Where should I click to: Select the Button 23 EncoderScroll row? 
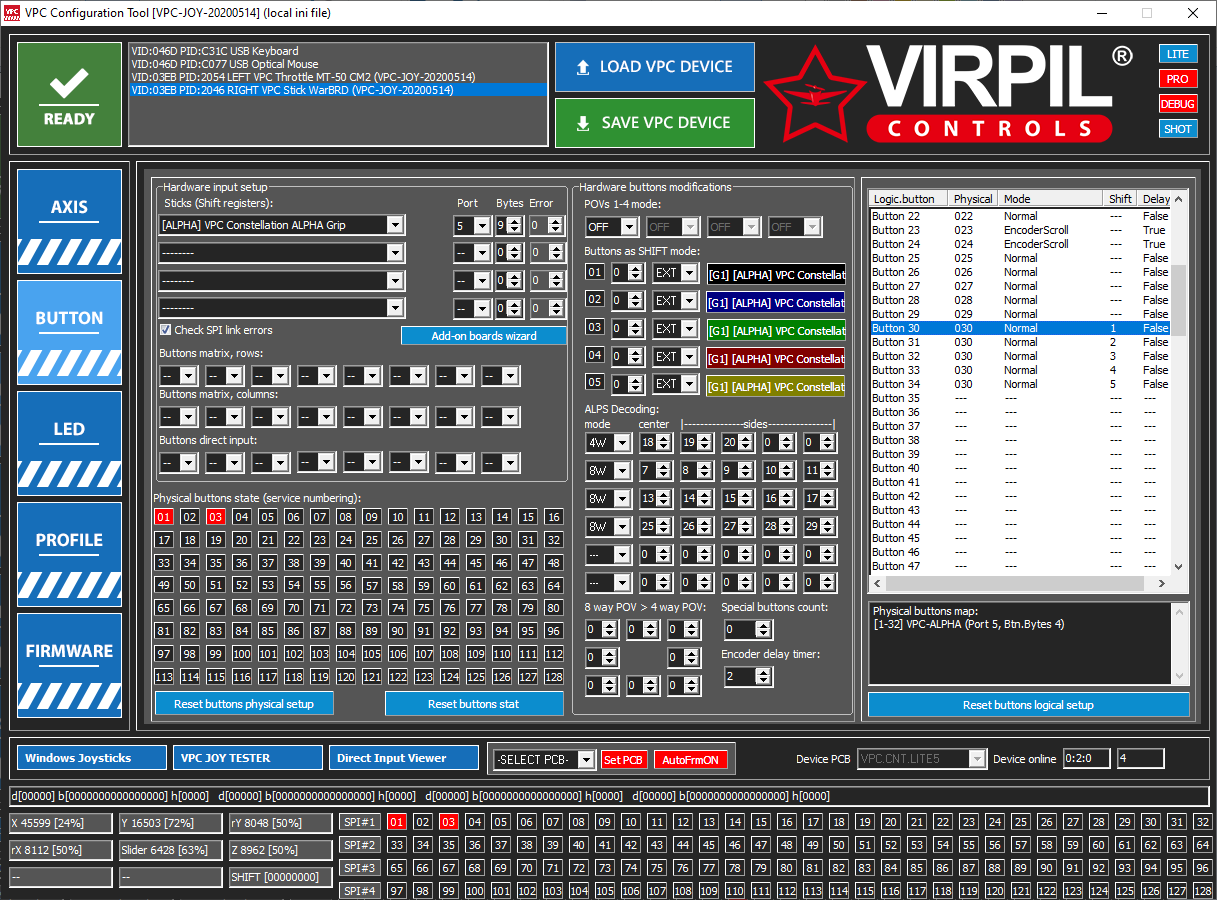(x=1019, y=230)
